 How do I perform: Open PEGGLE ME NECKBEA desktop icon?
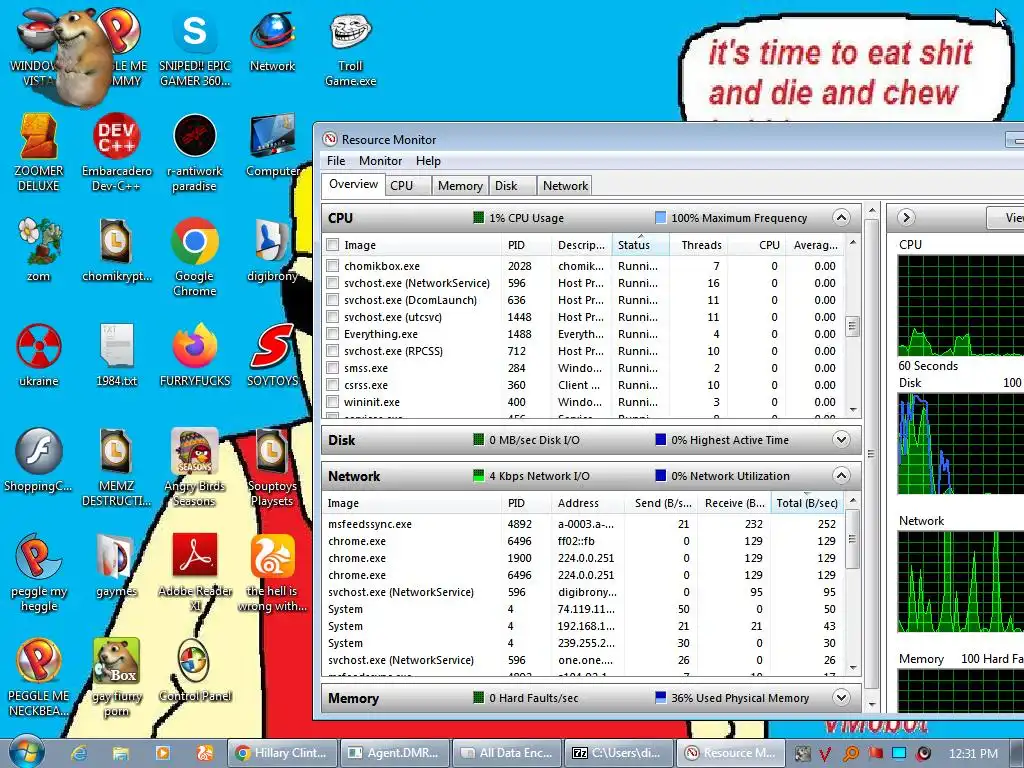point(39,678)
